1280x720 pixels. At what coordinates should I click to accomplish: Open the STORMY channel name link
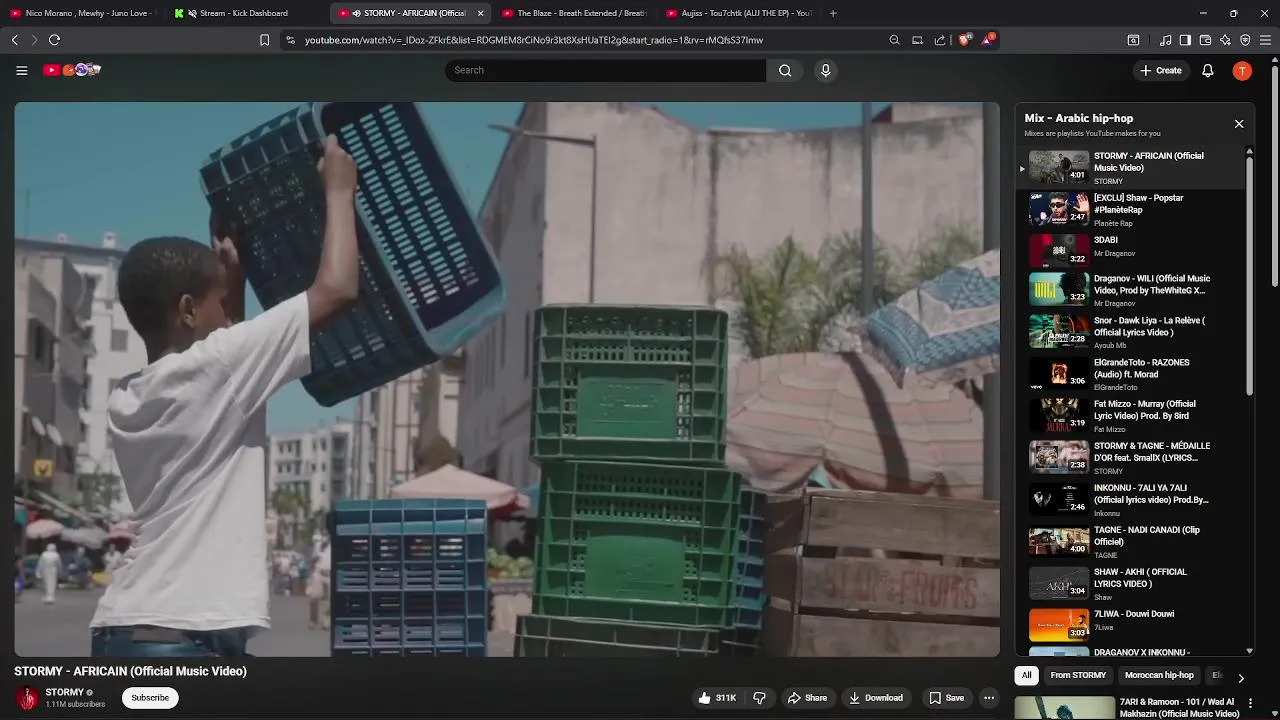coord(65,692)
